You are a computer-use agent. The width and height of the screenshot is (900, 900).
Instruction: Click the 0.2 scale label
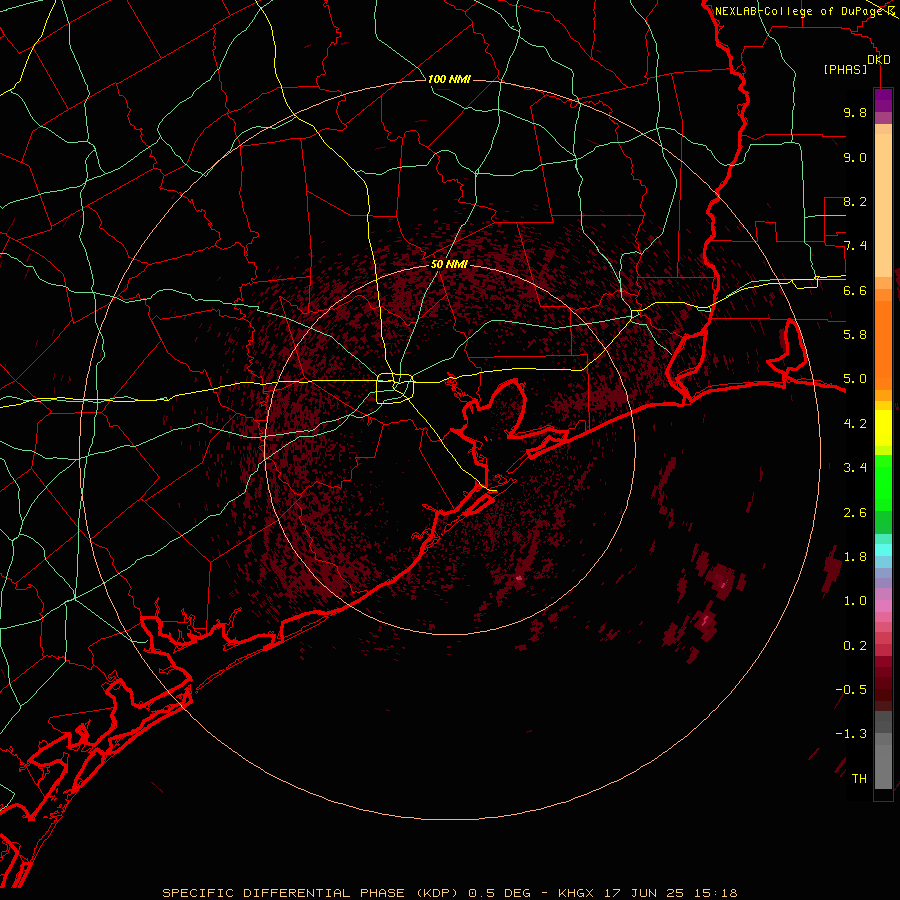coord(855,646)
